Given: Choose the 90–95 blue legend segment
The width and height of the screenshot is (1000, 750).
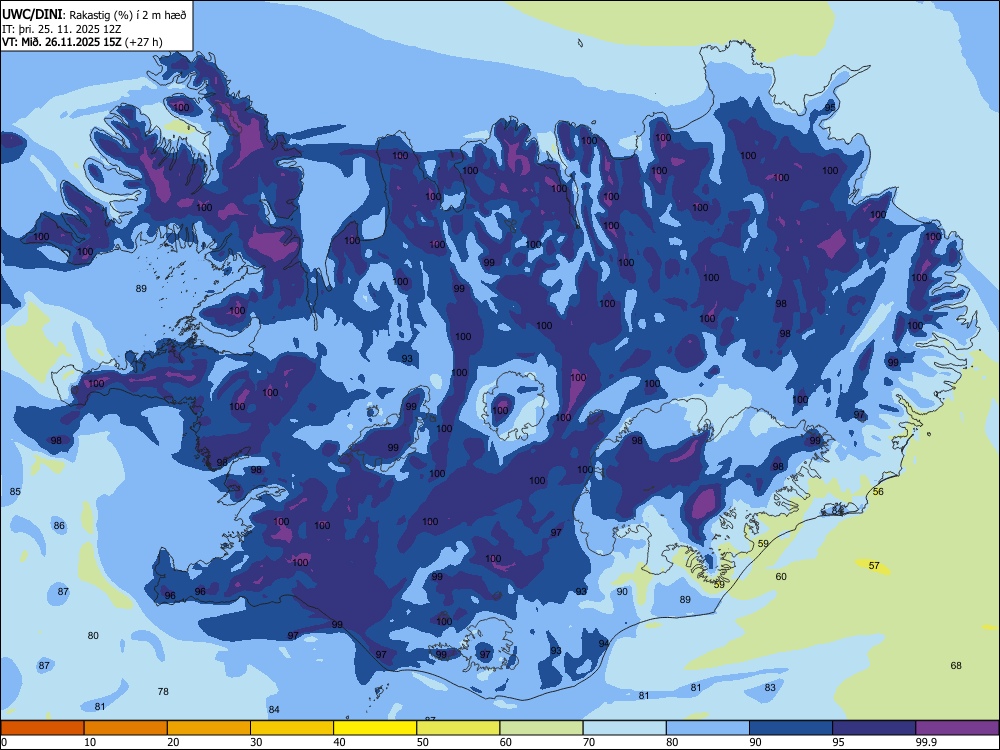Looking at the screenshot, I should coord(791,728).
